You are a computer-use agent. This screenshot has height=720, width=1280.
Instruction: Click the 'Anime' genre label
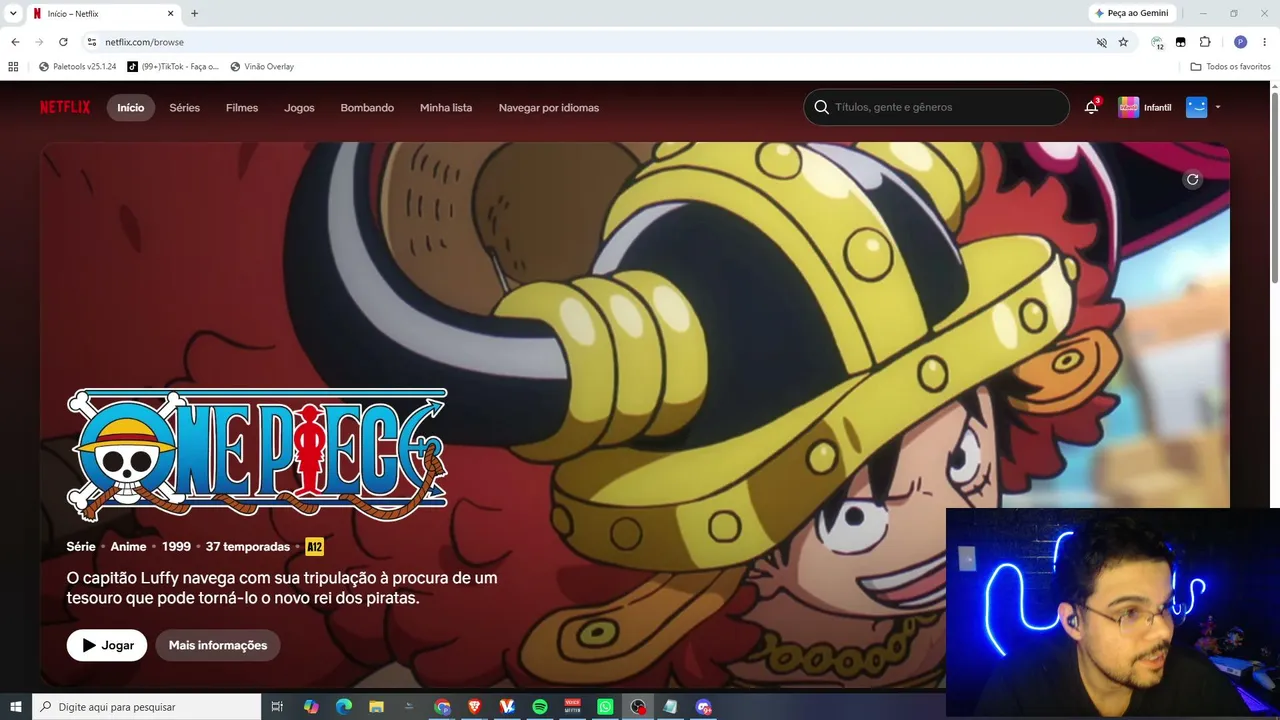tap(128, 547)
